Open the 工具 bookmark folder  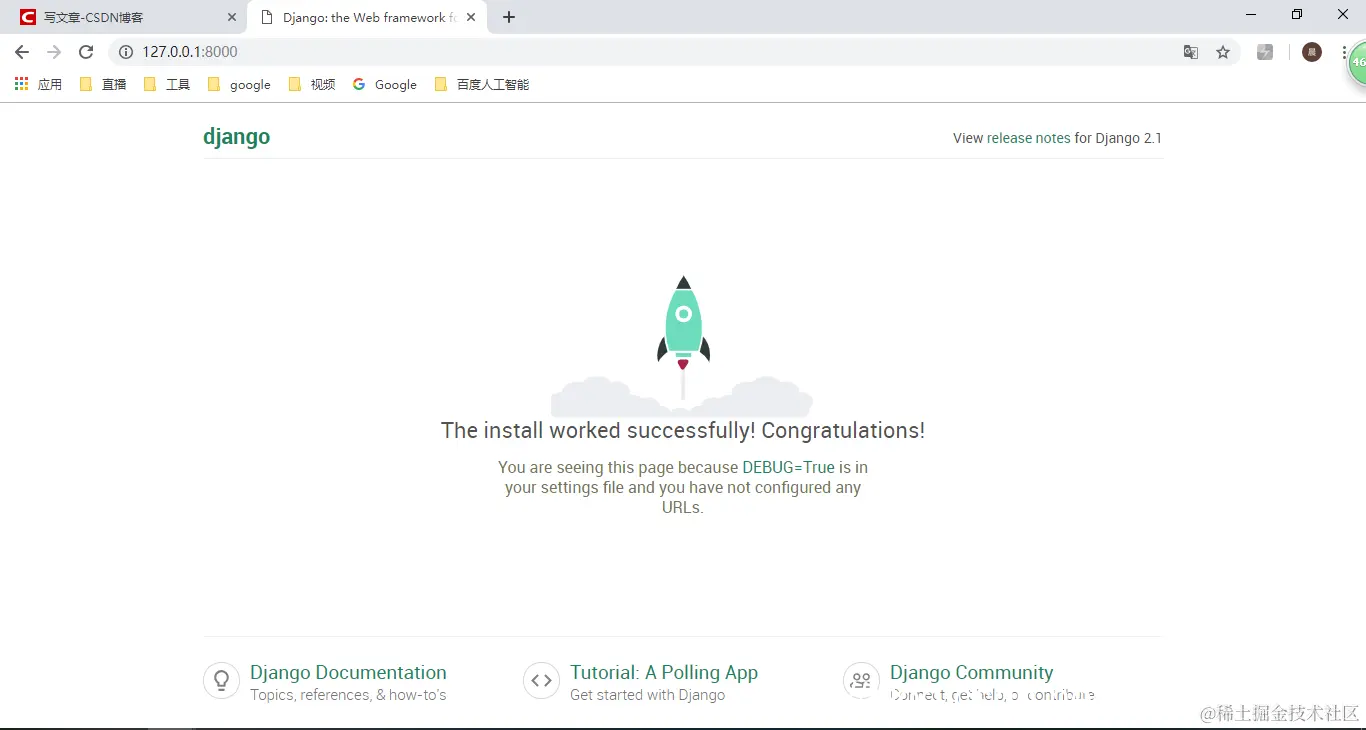click(167, 84)
